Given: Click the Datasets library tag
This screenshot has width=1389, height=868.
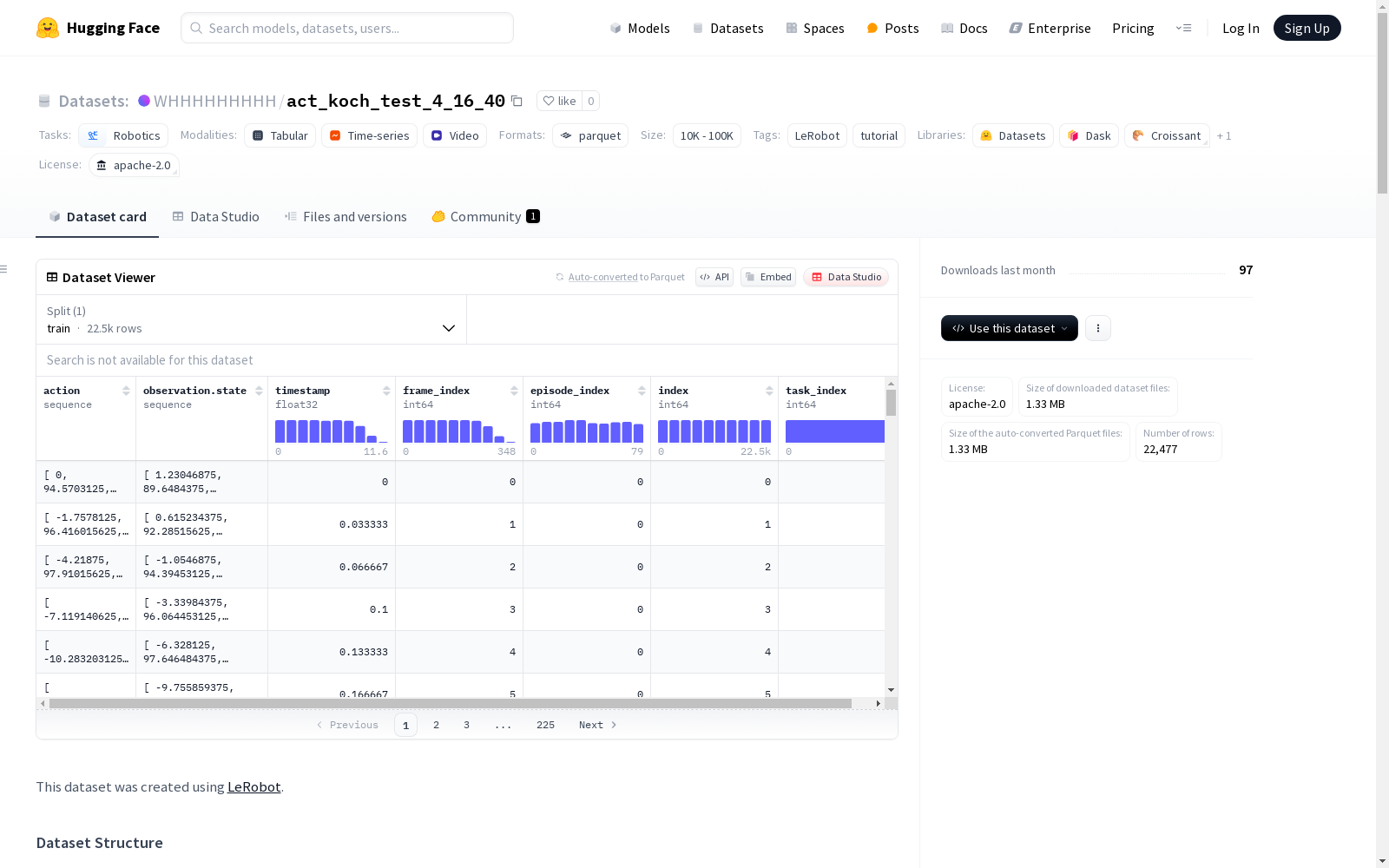Looking at the screenshot, I should 1013,135.
